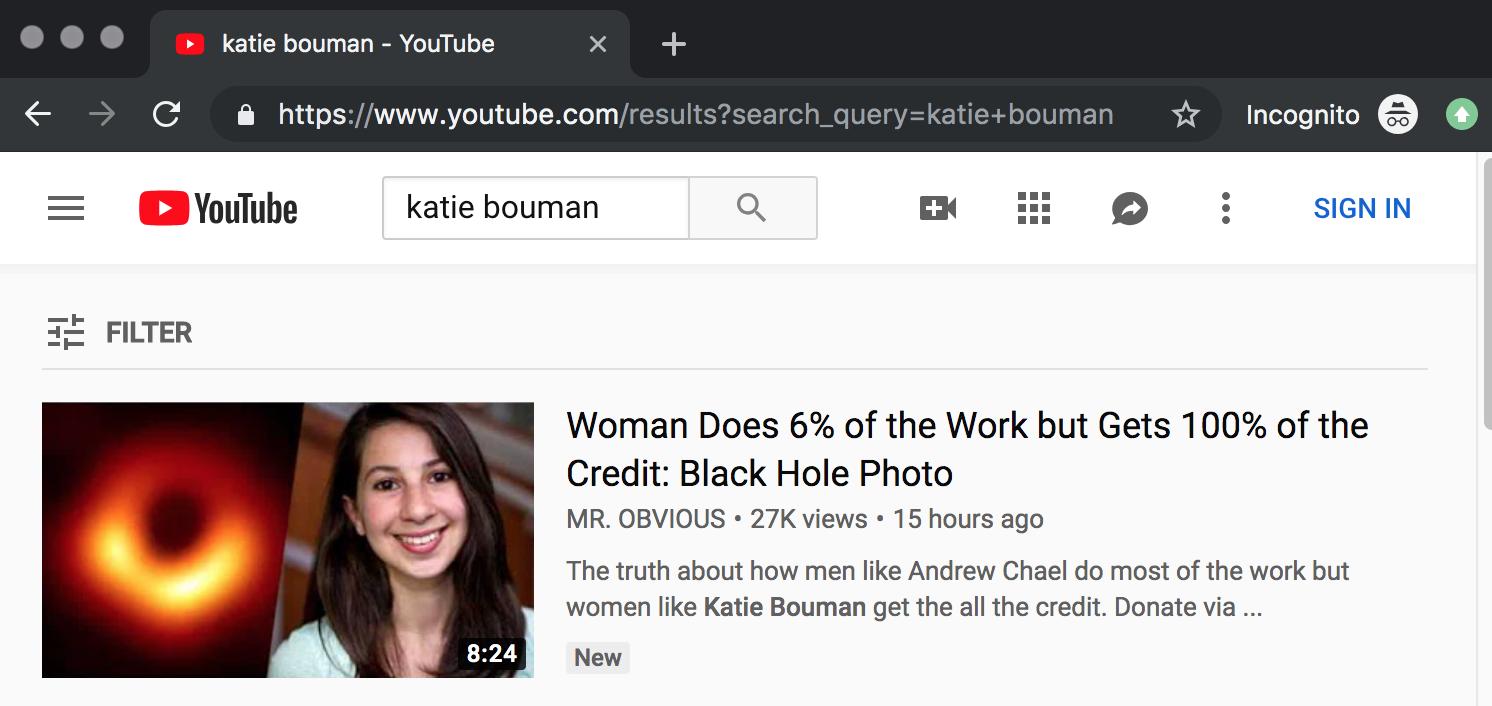Bookmark this page with the star
The width and height of the screenshot is (1492, 706).
(1186, 115)
